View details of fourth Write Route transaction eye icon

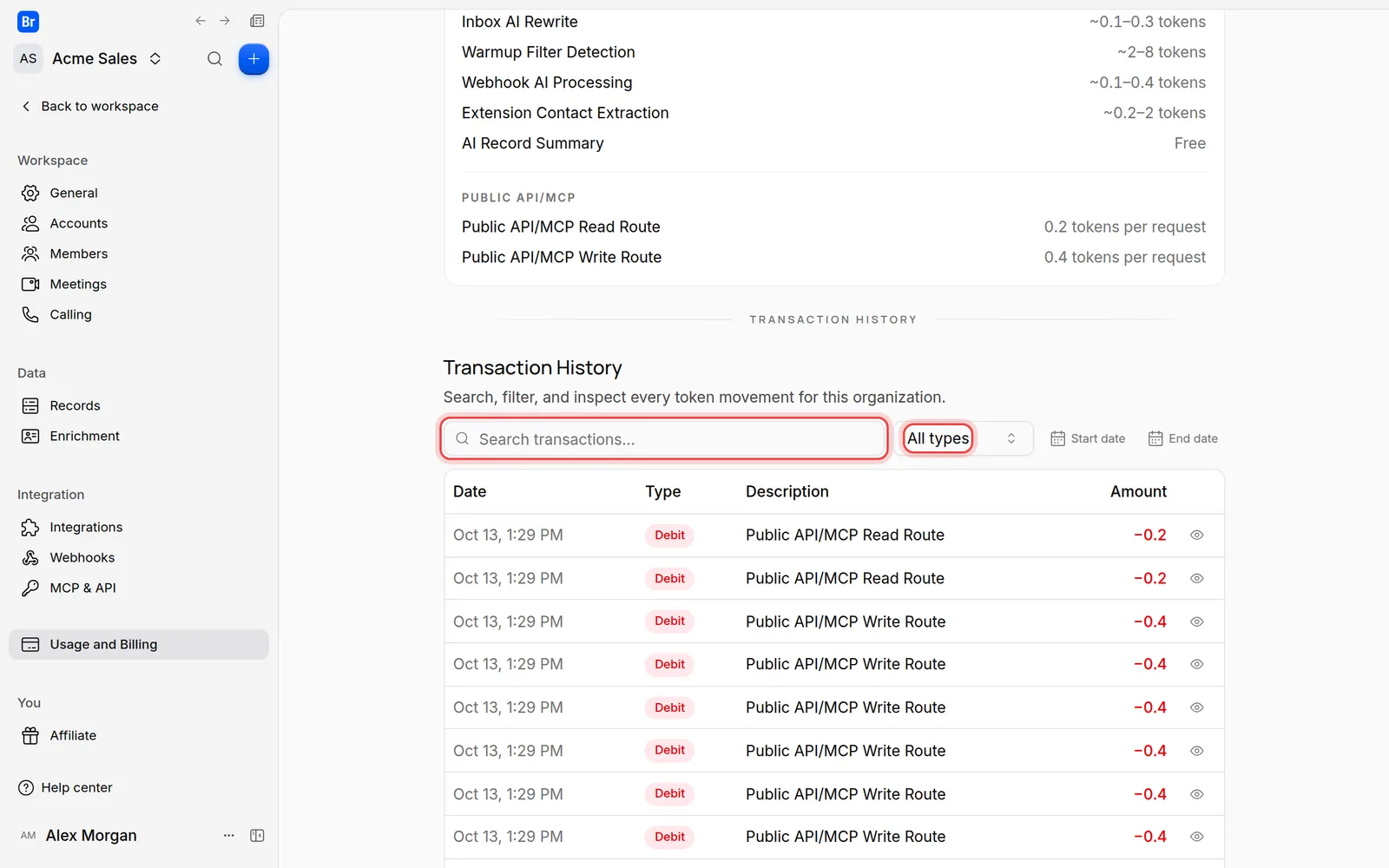(x=1196, y=751)
